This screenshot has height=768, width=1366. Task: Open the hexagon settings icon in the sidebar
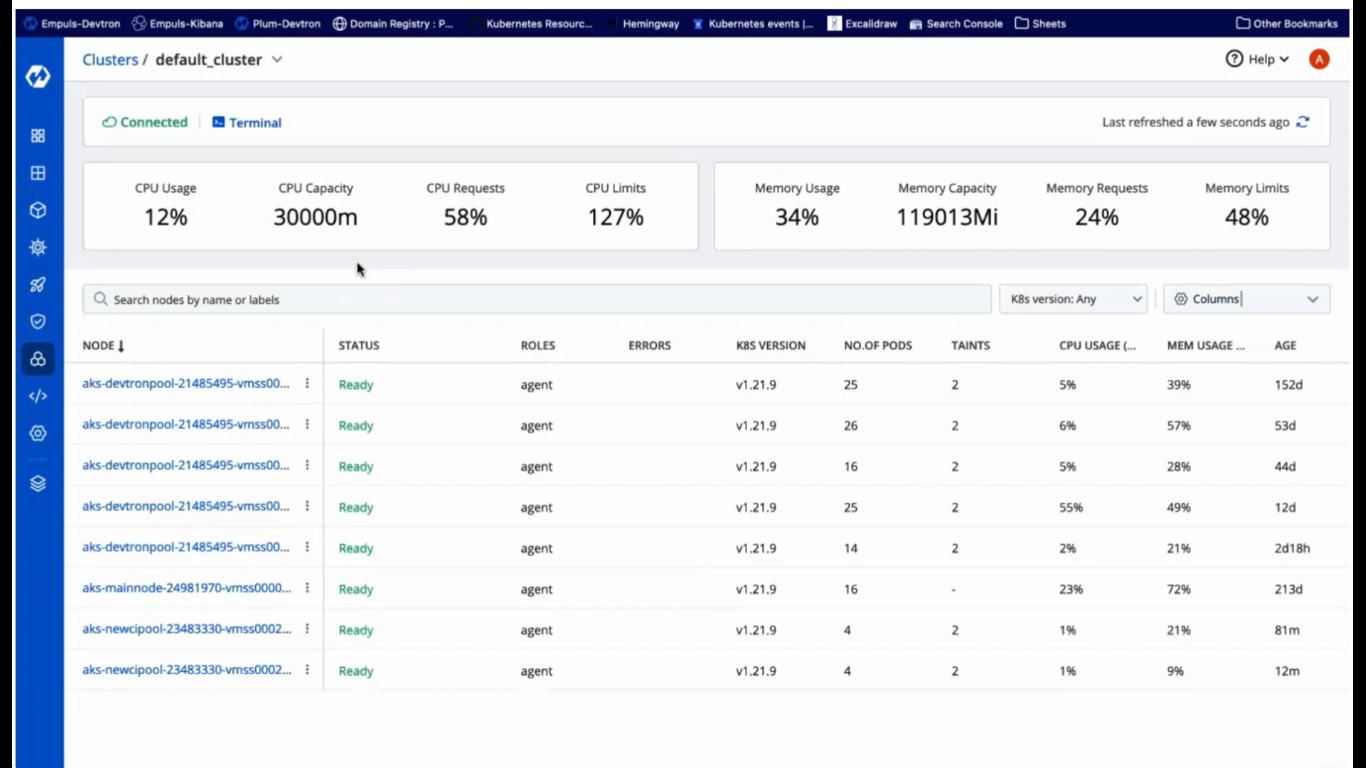point(38,433)
